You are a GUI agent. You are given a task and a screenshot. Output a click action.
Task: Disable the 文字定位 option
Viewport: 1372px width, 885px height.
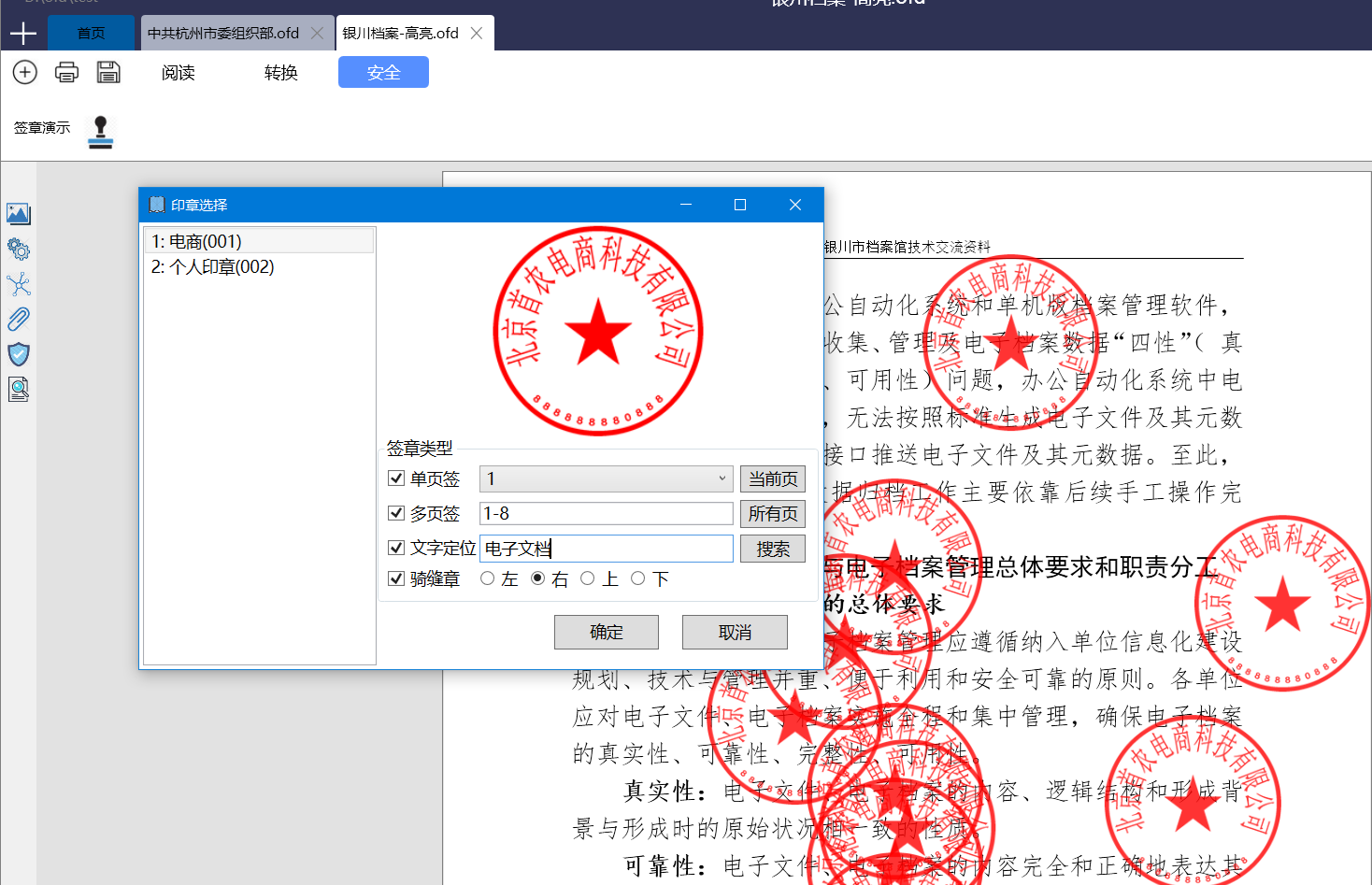point(396,548)
